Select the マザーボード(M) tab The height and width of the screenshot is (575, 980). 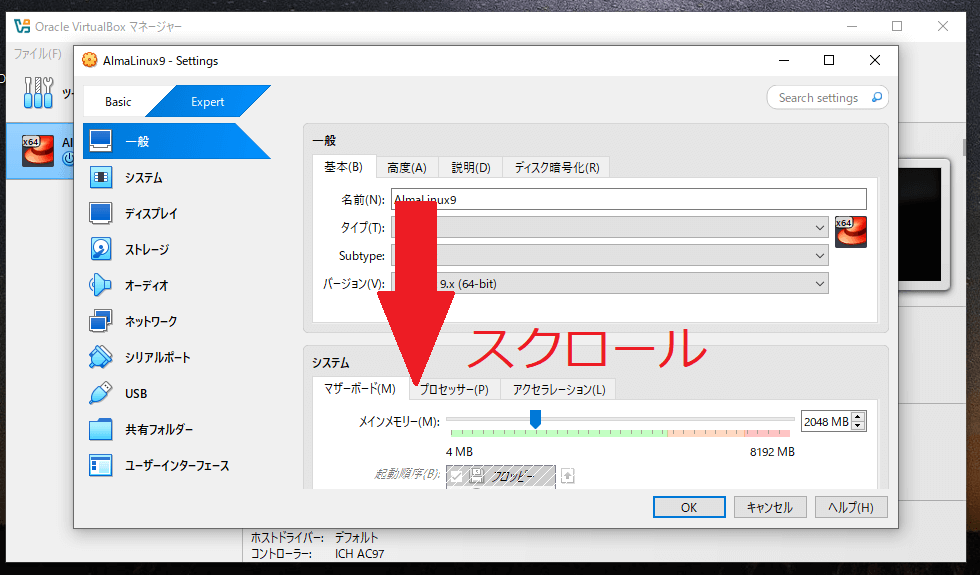point(360,389)
